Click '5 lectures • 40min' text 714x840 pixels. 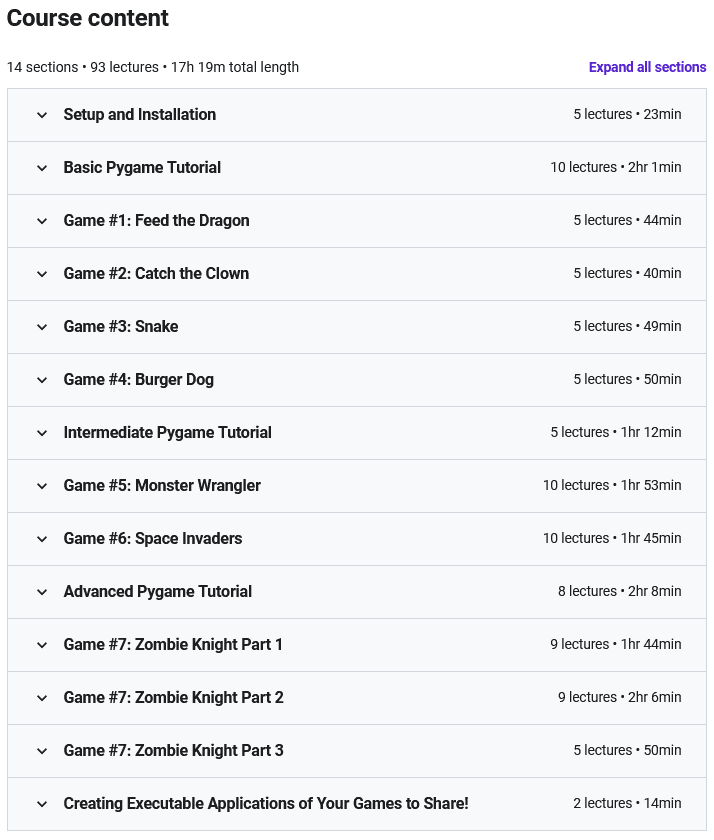tap(627, 273)
